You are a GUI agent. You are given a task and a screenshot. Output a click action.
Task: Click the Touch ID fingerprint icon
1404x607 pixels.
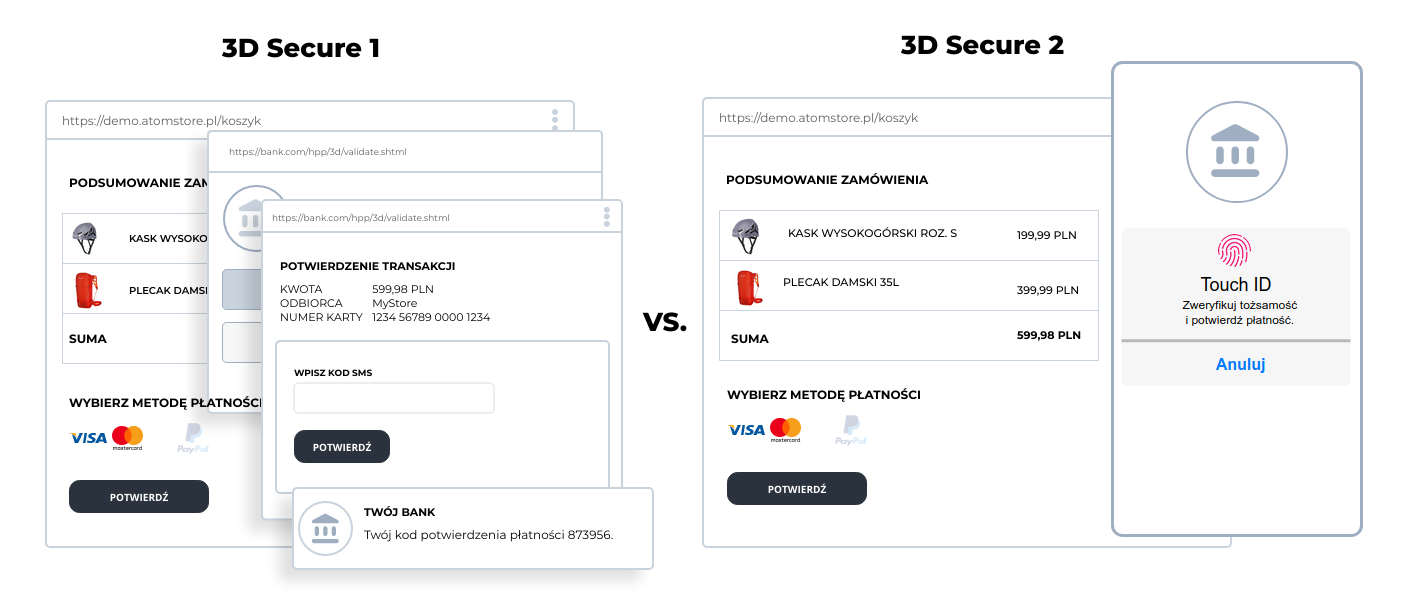pos(1234,250)
